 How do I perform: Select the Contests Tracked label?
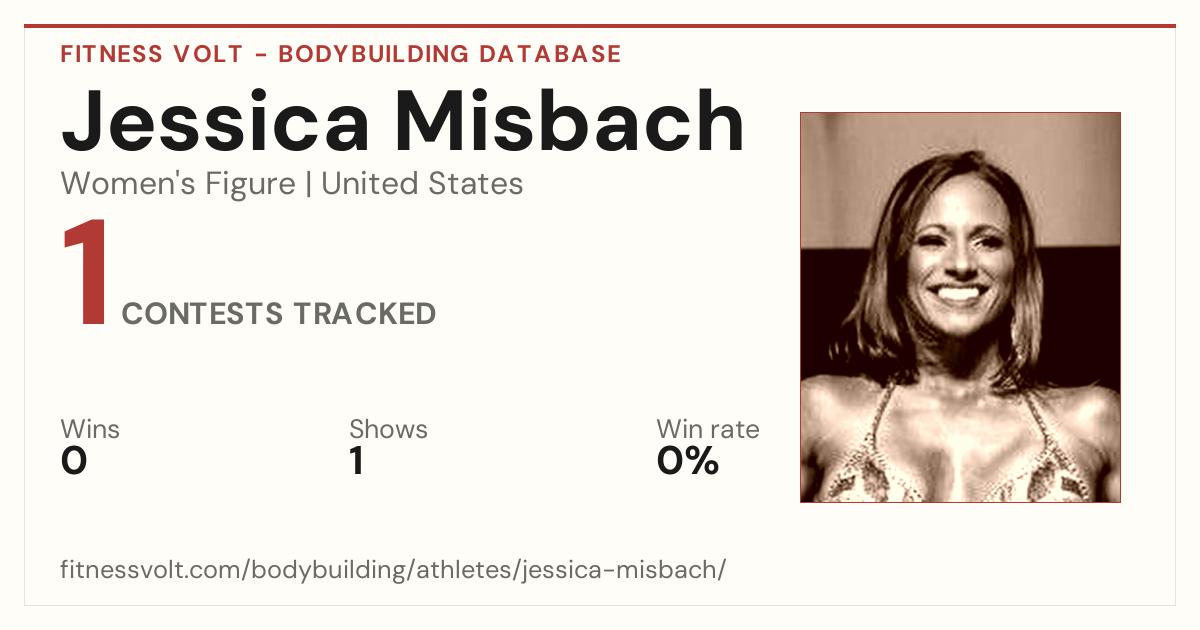[279, 314]
